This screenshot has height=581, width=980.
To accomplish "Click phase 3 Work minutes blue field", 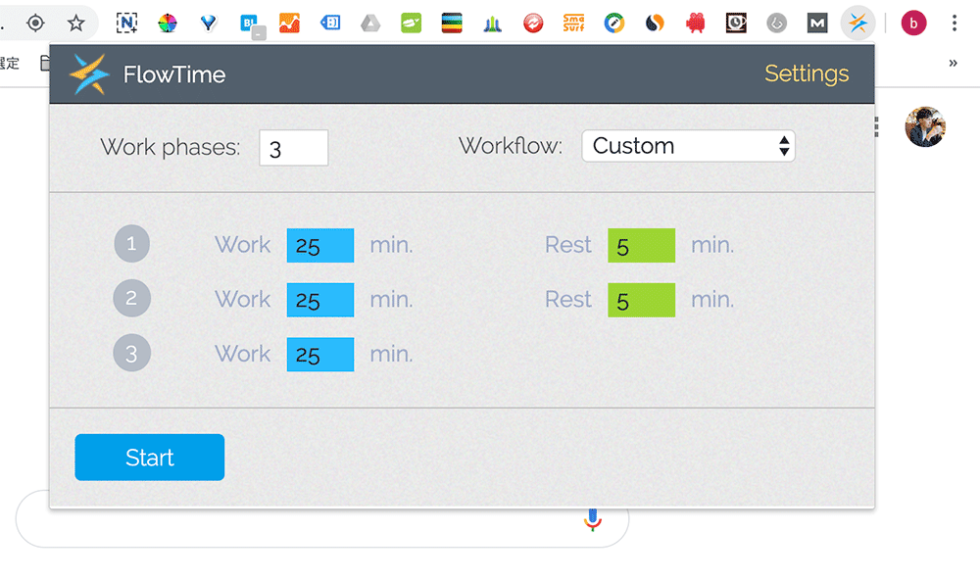I will coord(320,354).
